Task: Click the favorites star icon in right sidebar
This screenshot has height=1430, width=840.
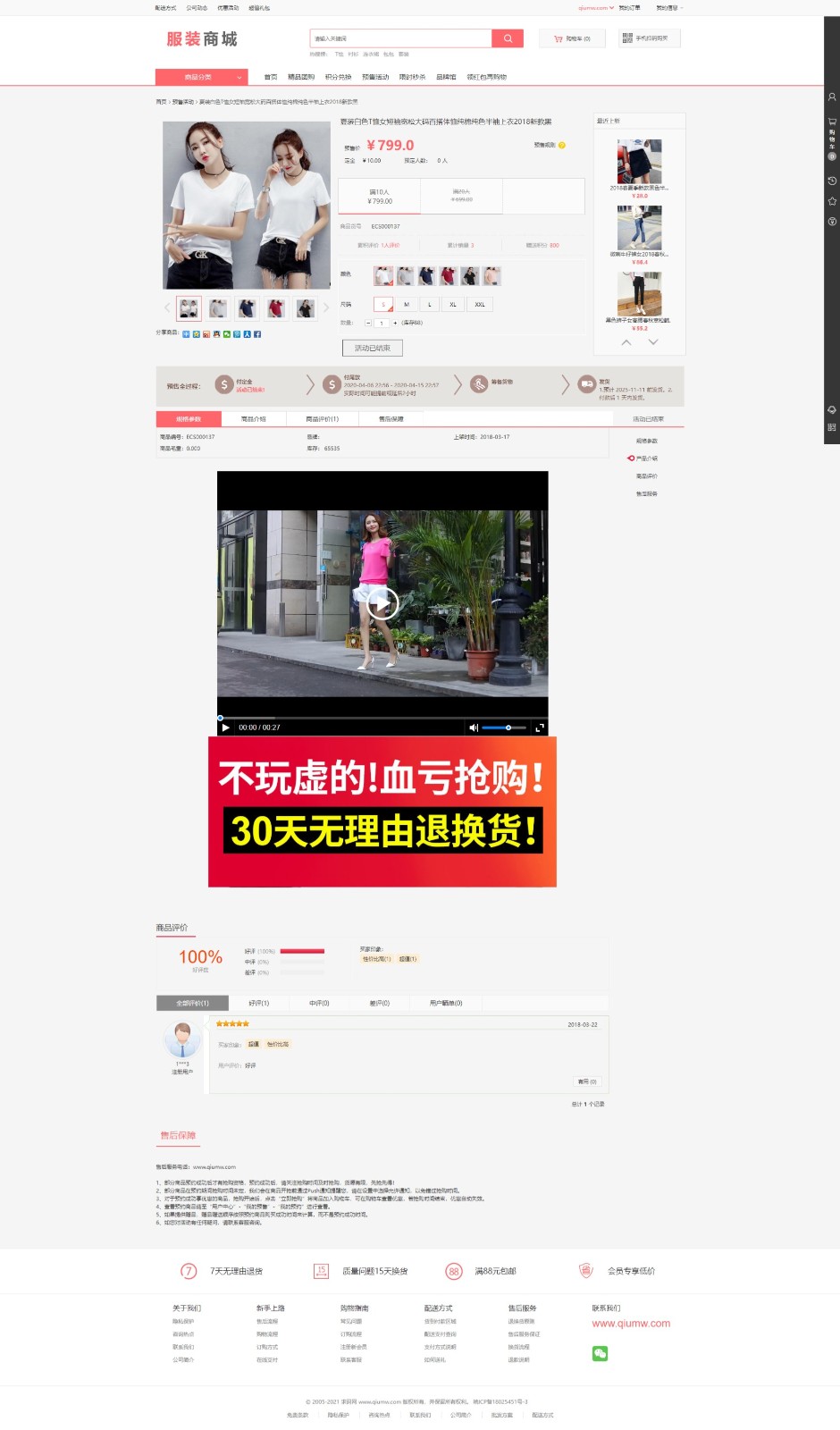Action: point(832,201)
